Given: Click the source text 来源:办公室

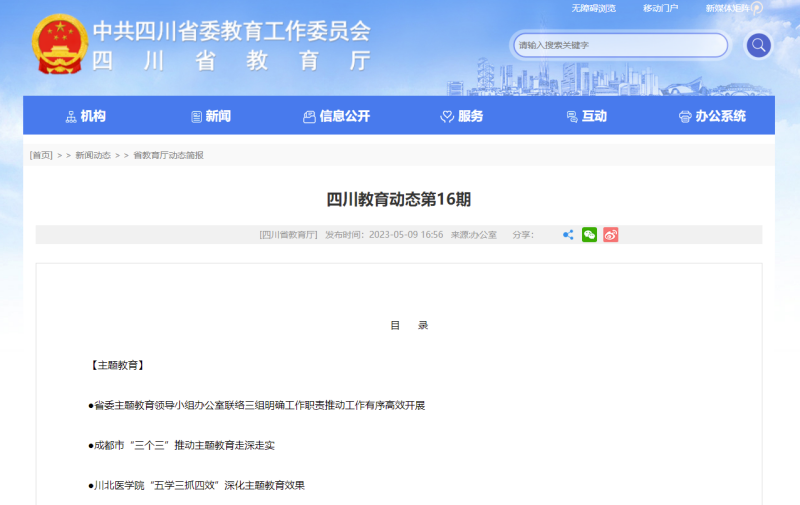Looking at the screenshot, I should pyautogui.click(x=473, y=235).
